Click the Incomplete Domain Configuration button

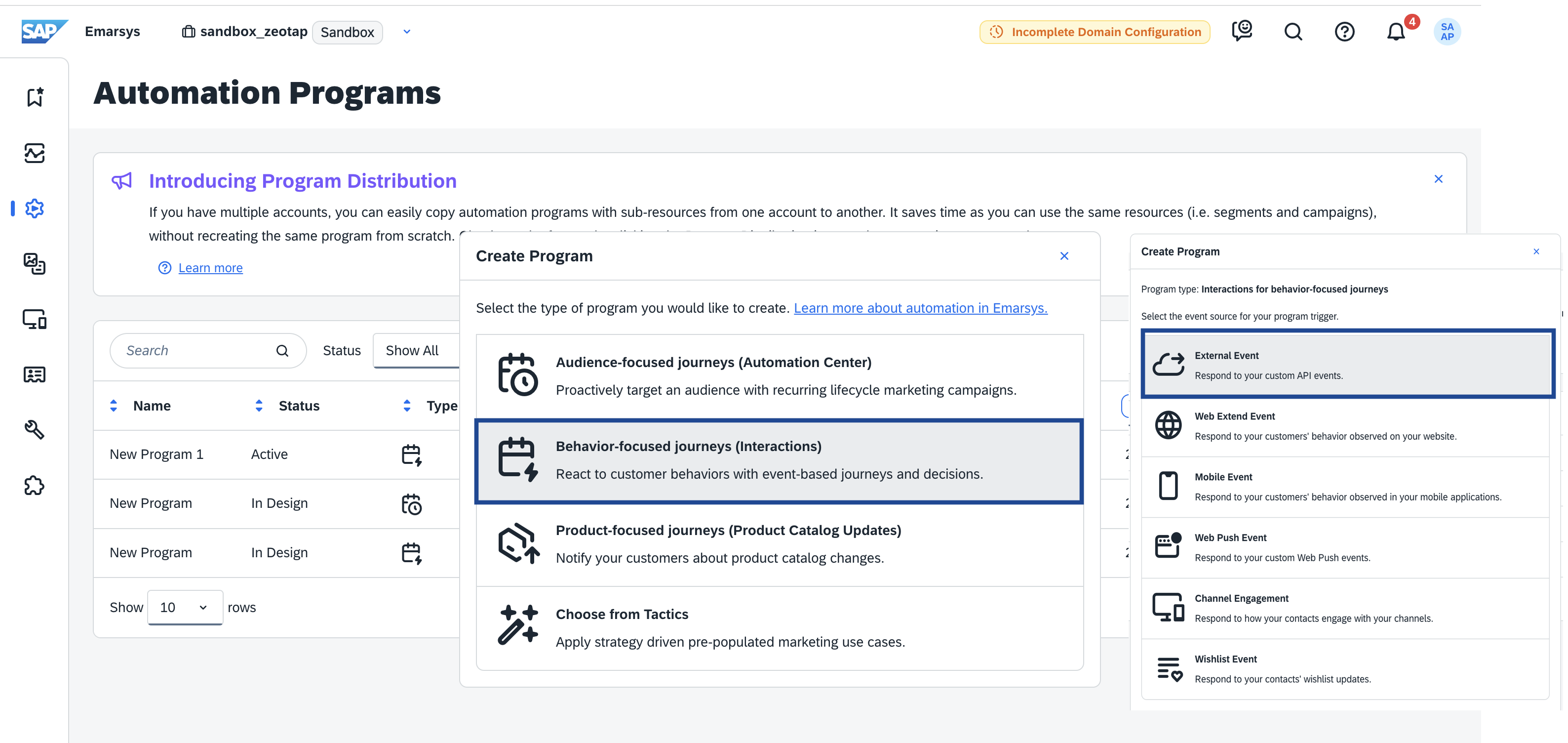[1095, 32]
